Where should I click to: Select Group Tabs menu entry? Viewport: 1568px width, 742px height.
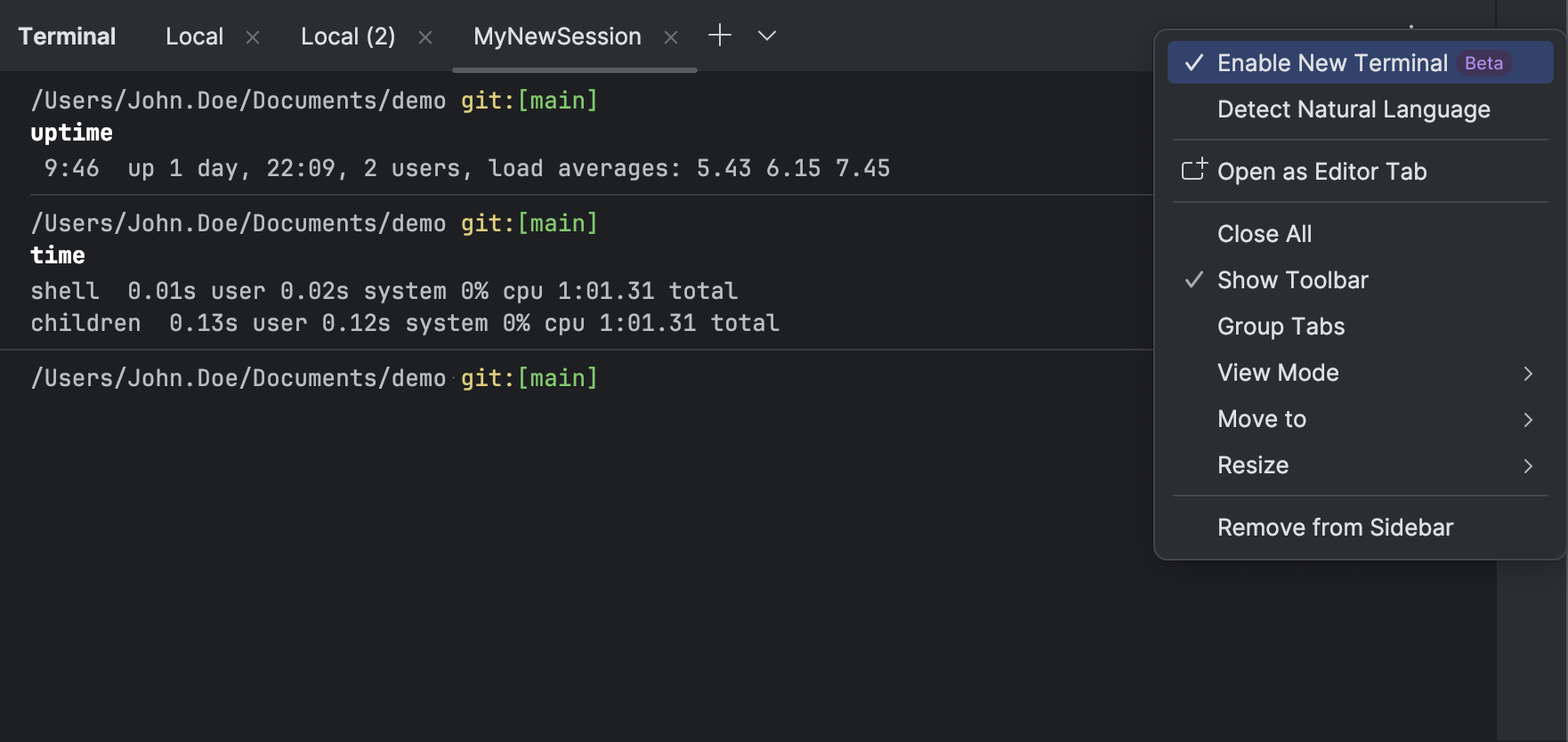tap(1281, 327)
